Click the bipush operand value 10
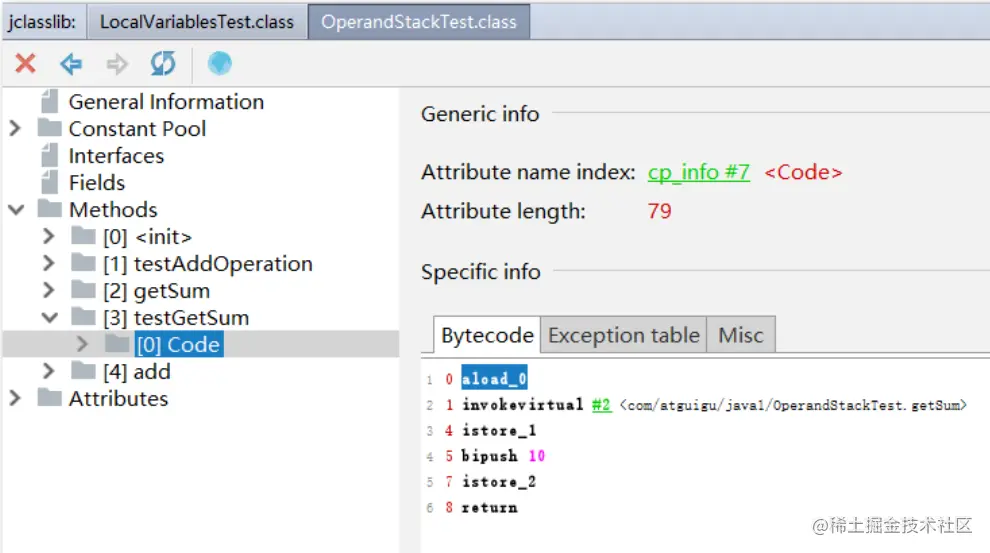Viewport: 990px width, 553px height. (537, 456)
